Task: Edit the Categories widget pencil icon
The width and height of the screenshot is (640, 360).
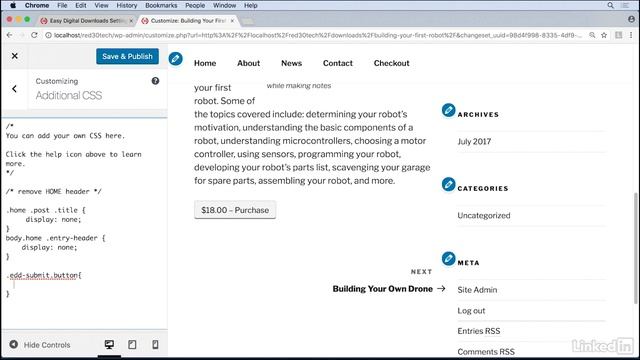Action: click(x=448, y=184)
